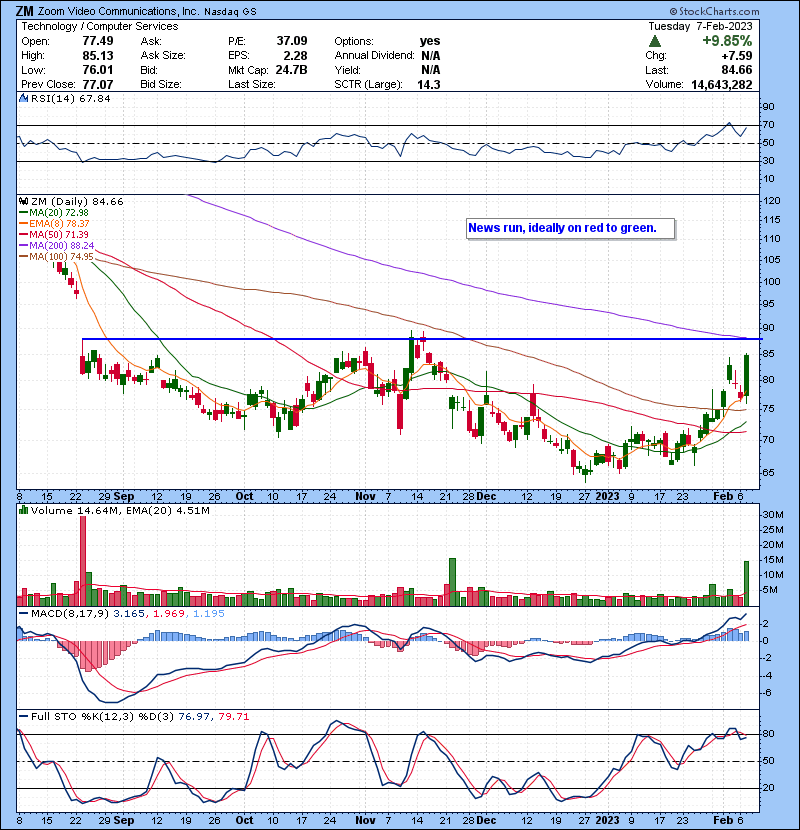Image resolution: width=800 pixels, height=830 pixels.
Task: Click the MACD signal value 1.969
Action: pos(168,614)
